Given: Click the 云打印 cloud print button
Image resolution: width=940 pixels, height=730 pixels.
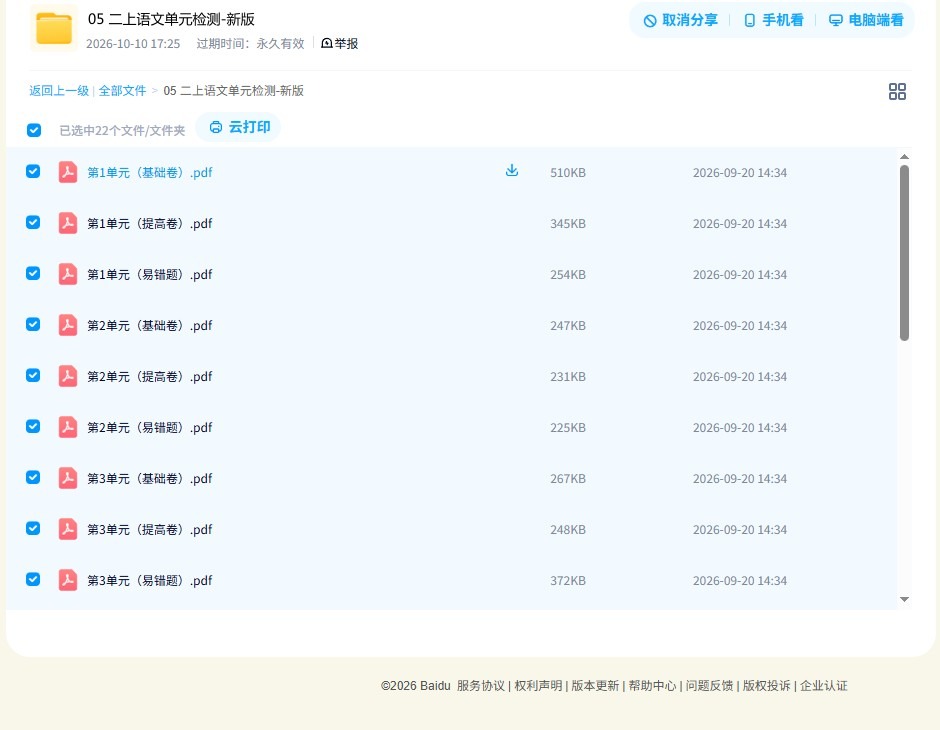Looking at the screenshot, I should pos(239,127).
